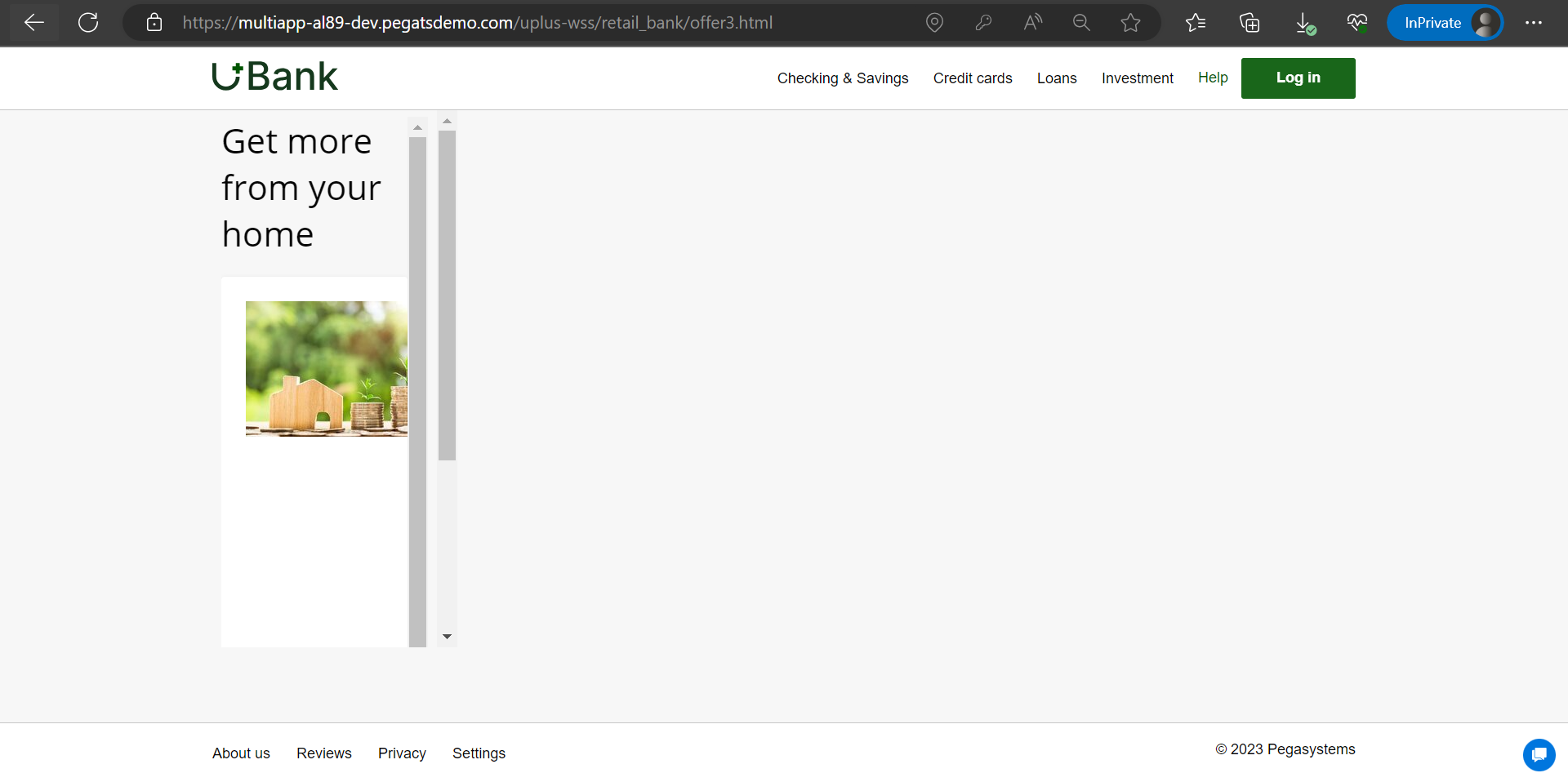Image resolution: width=1568 pixels, height=782 pixels.
Task: Open the browser Settings and more menu
Action: pyautogui.click(x=1535, y=22)
